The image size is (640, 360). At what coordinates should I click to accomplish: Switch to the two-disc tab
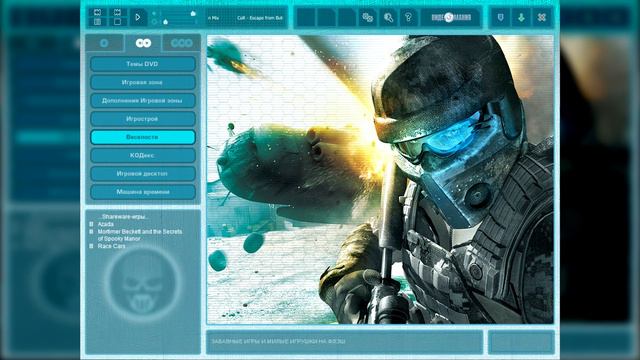coord(143,43)
